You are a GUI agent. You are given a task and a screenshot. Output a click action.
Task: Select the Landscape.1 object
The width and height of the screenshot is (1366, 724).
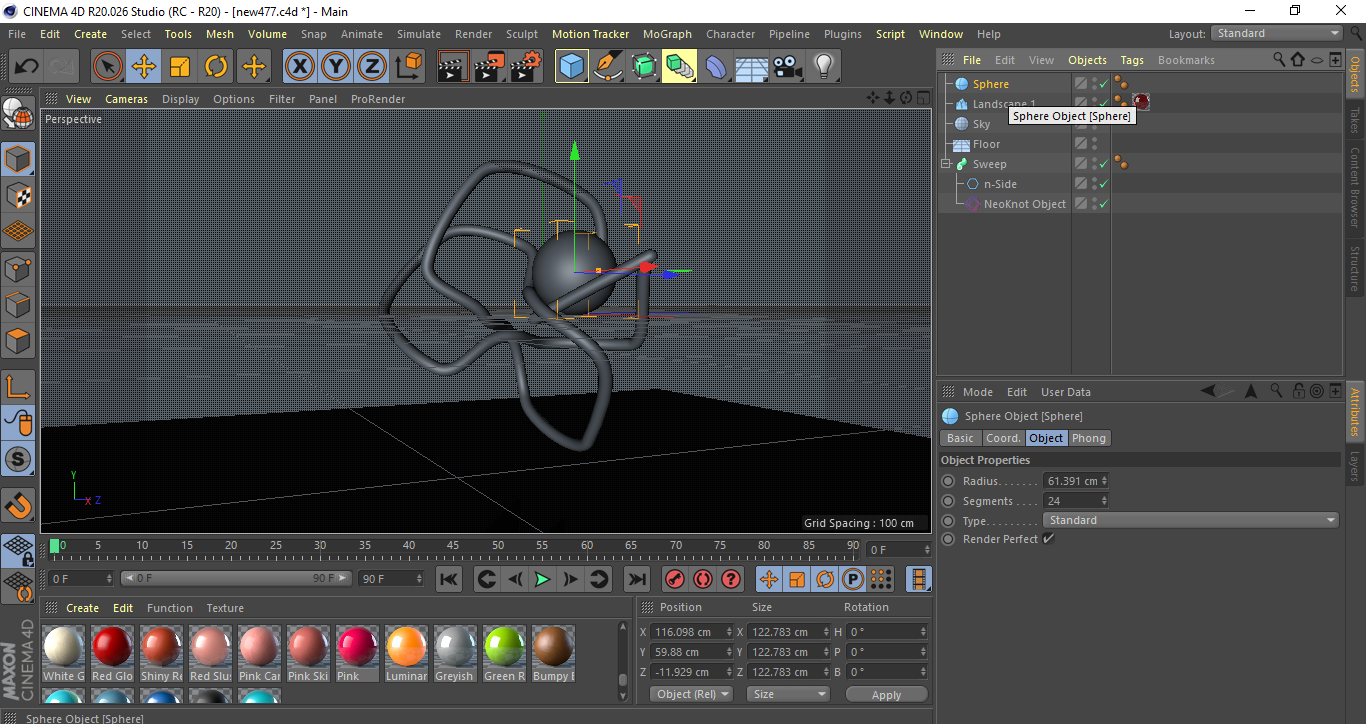tap(1004, 104)
